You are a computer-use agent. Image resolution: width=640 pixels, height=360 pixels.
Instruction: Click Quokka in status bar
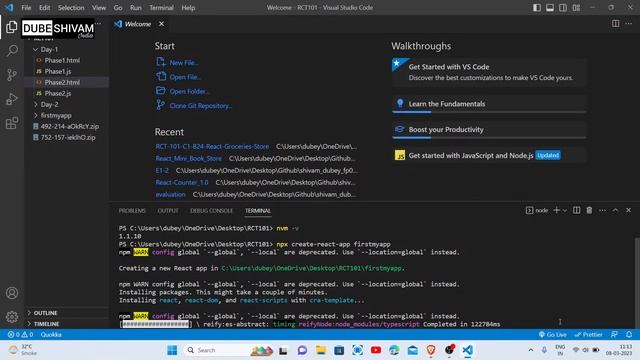(x=51, y=334)
